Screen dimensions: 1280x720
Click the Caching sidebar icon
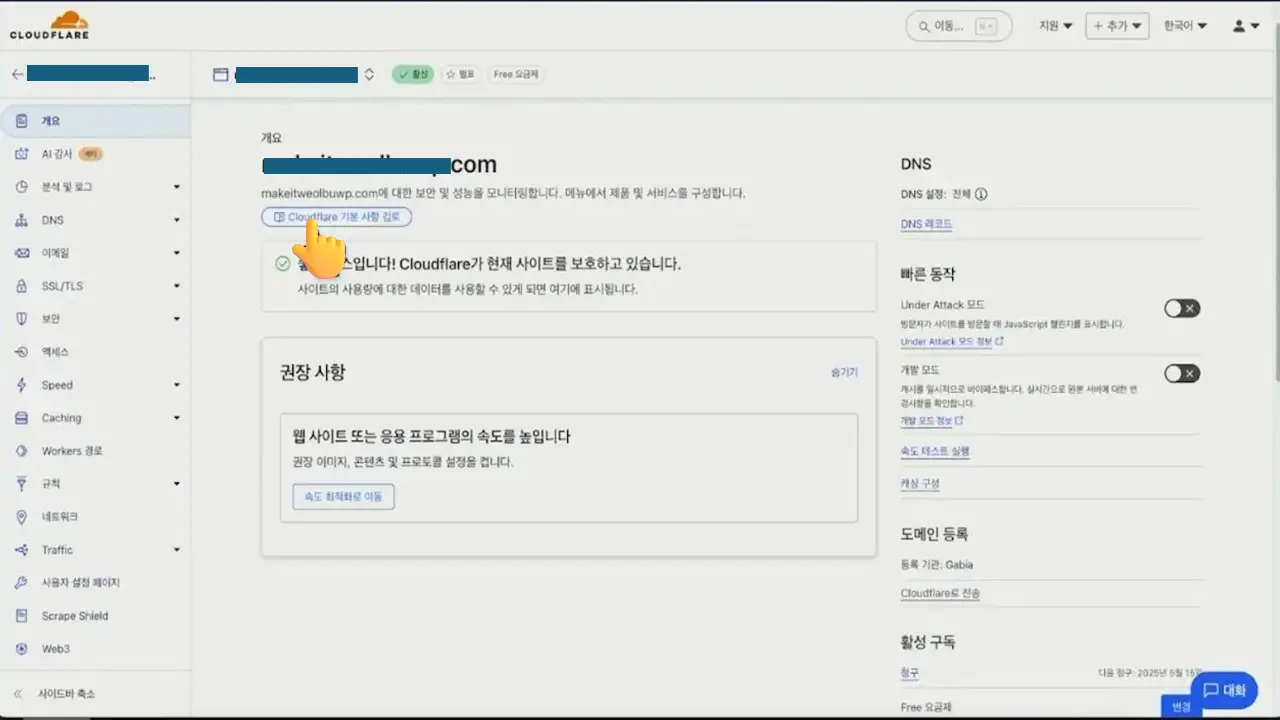[x=21, y=418]
